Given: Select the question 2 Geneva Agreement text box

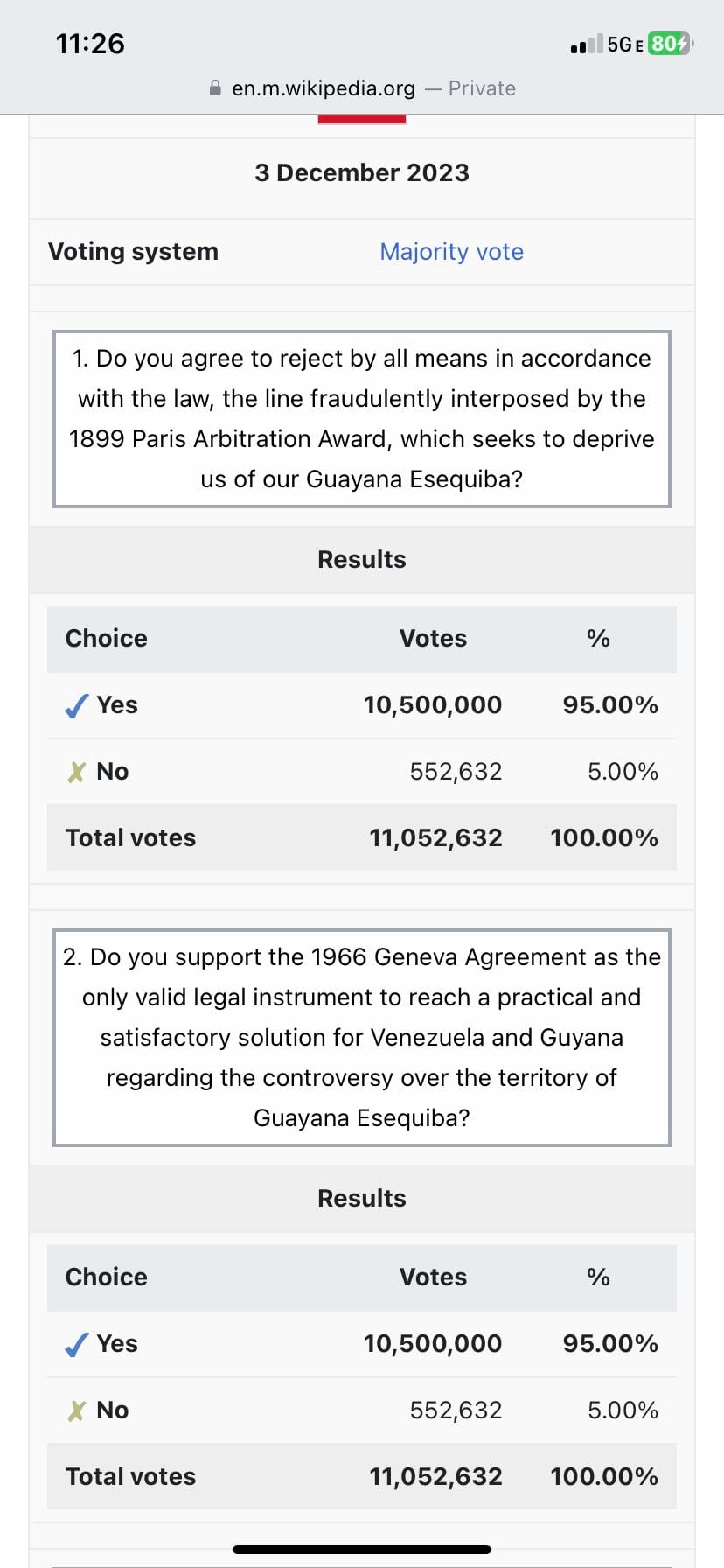Looking at the screenshot, I should [362, 1038].
